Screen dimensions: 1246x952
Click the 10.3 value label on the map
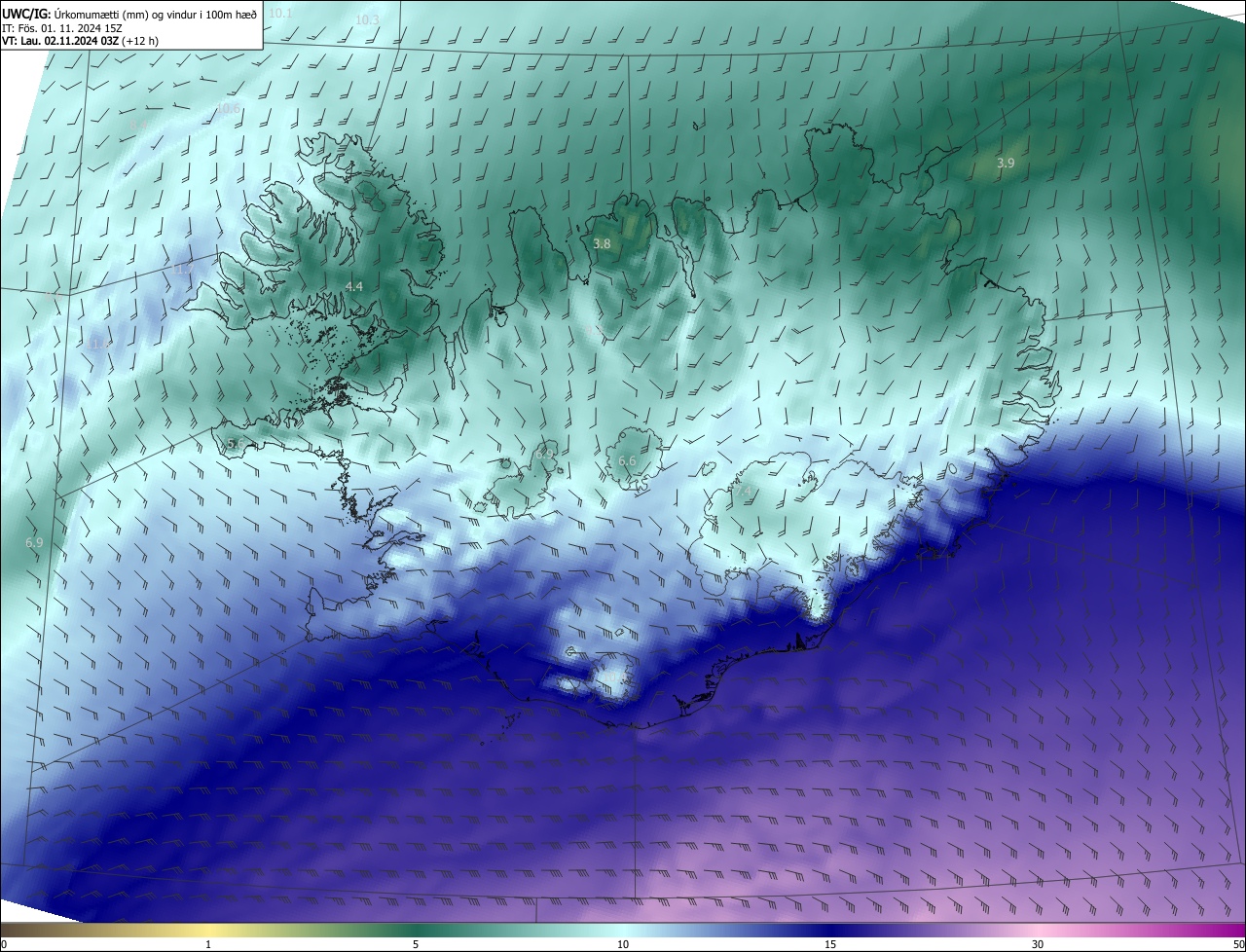367,19
